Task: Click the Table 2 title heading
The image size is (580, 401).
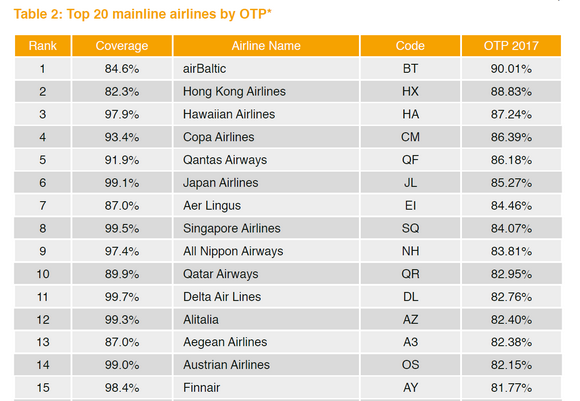Action: 142,14
